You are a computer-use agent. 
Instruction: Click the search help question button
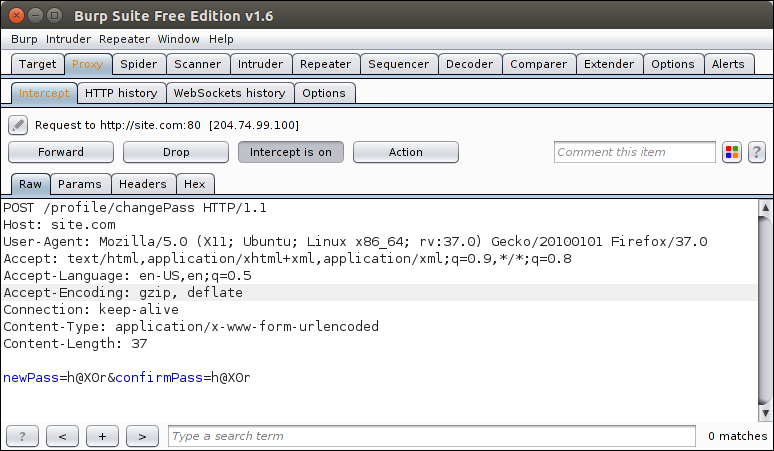coord(22,436)
